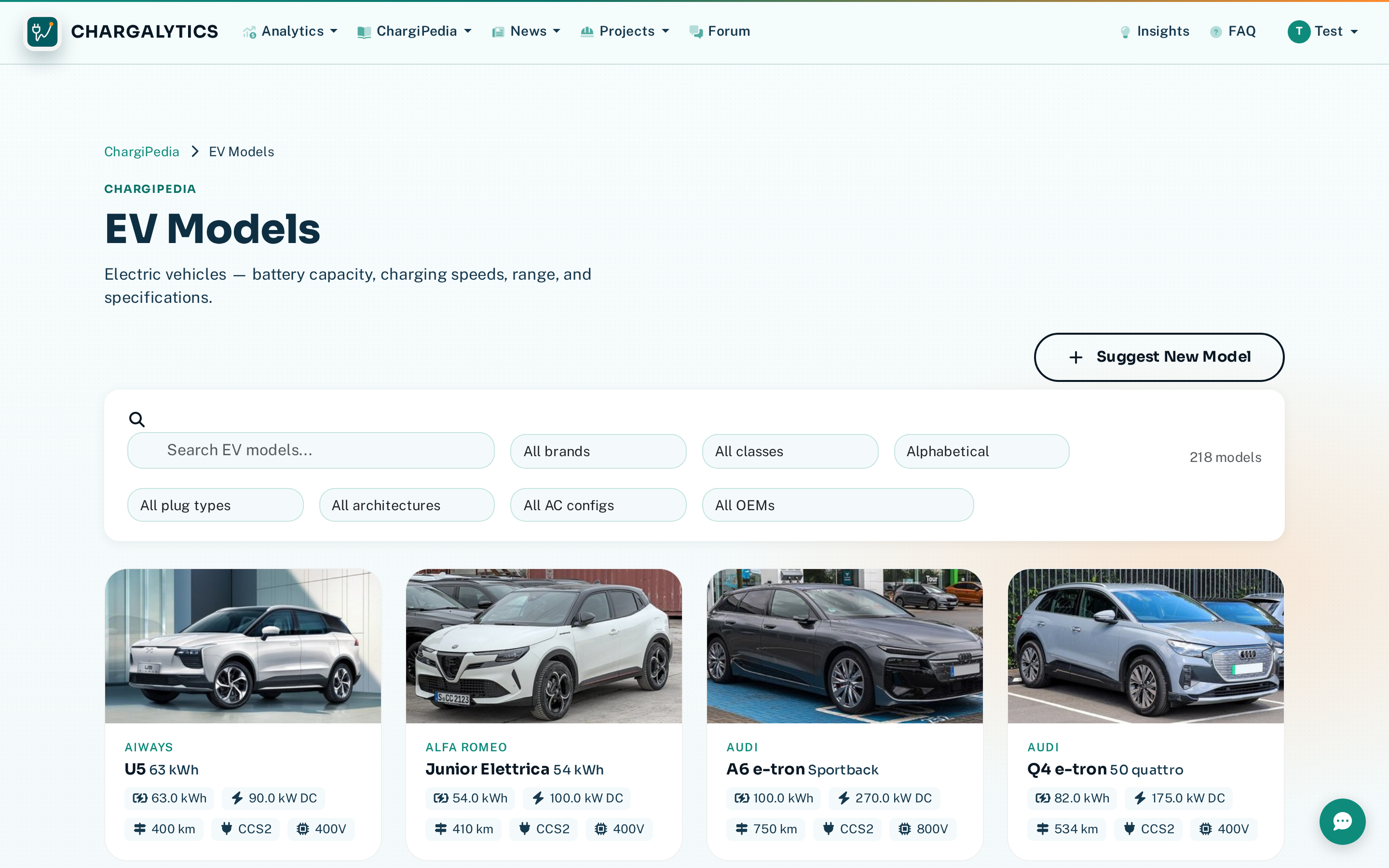Click range icon beside 400 km
The image size is (1389, 868).
[x=139, y=829]
